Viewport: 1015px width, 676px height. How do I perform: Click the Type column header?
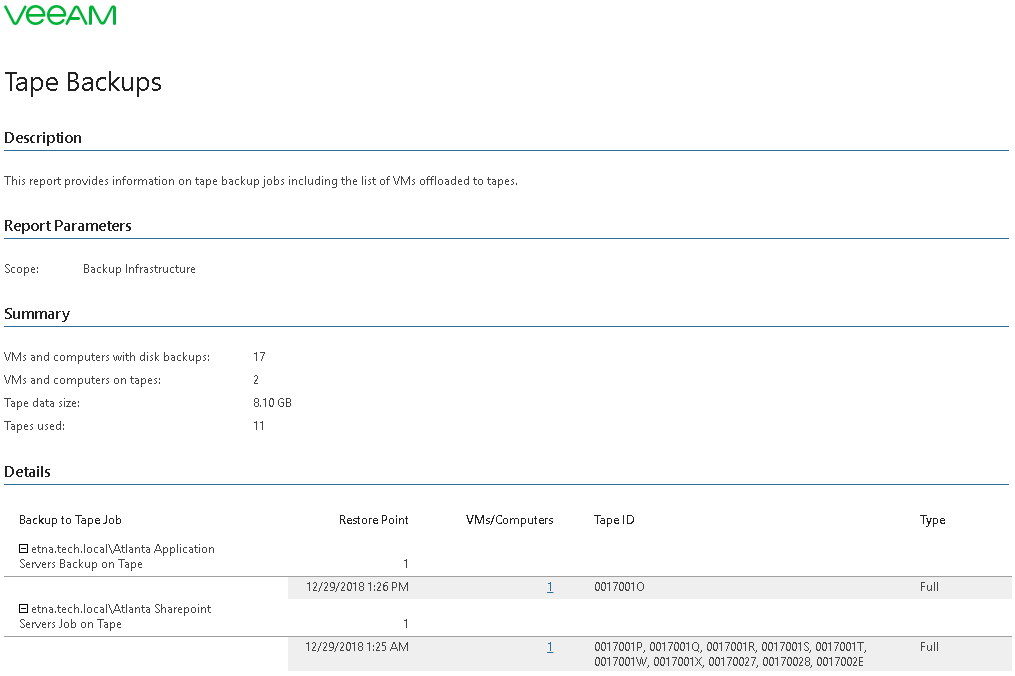[932, 520]
